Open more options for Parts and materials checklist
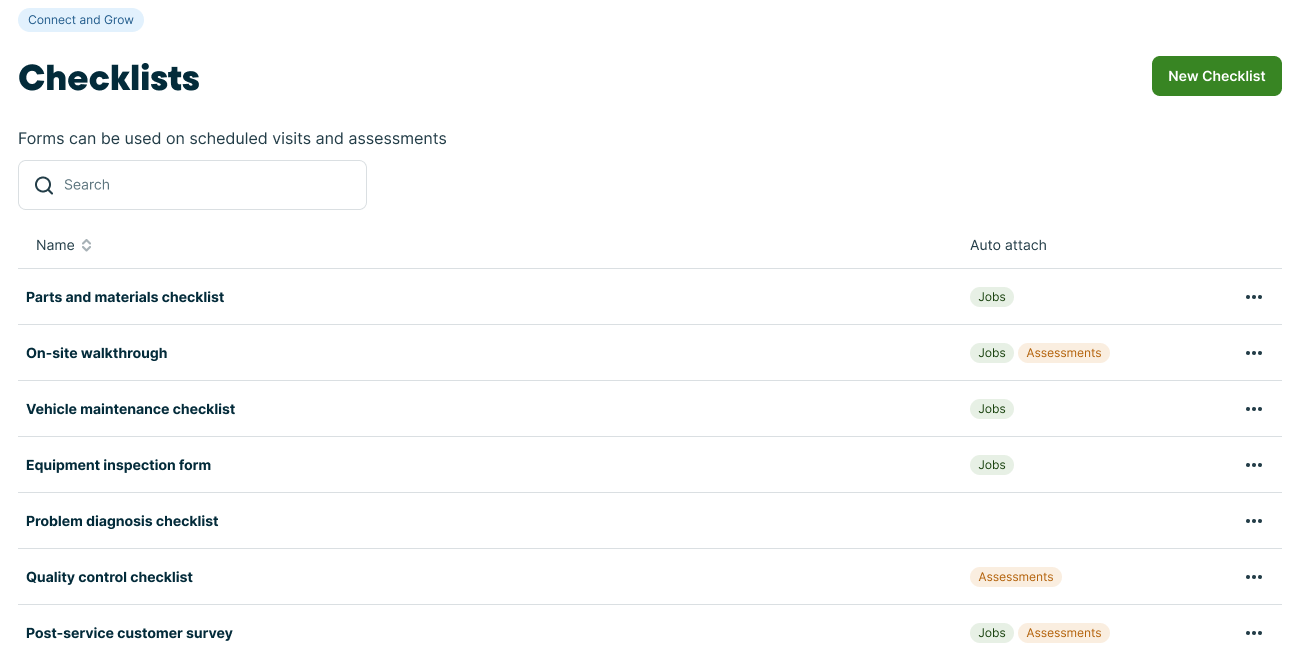Image resolution: width=1301 pixels, height=659 pixels. pyautogui.click(x=1254, y=297)
